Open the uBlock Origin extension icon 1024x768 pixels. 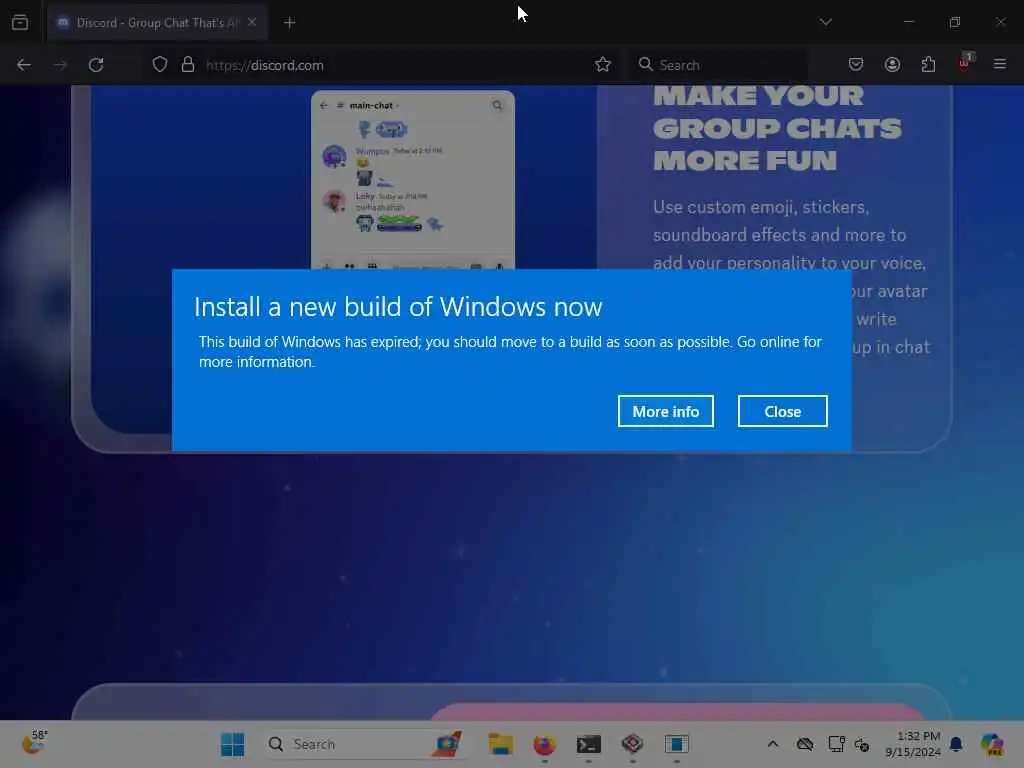(965, 63)
